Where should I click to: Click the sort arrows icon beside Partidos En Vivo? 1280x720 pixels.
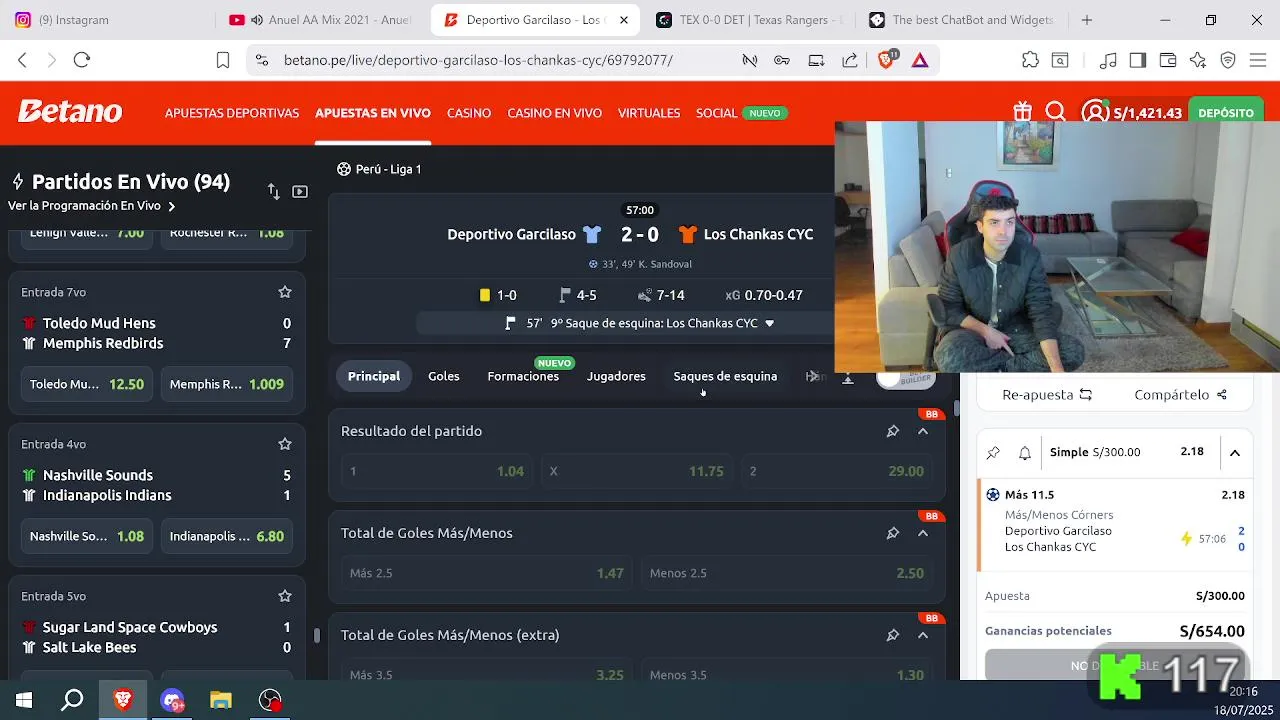coord(273,191)
